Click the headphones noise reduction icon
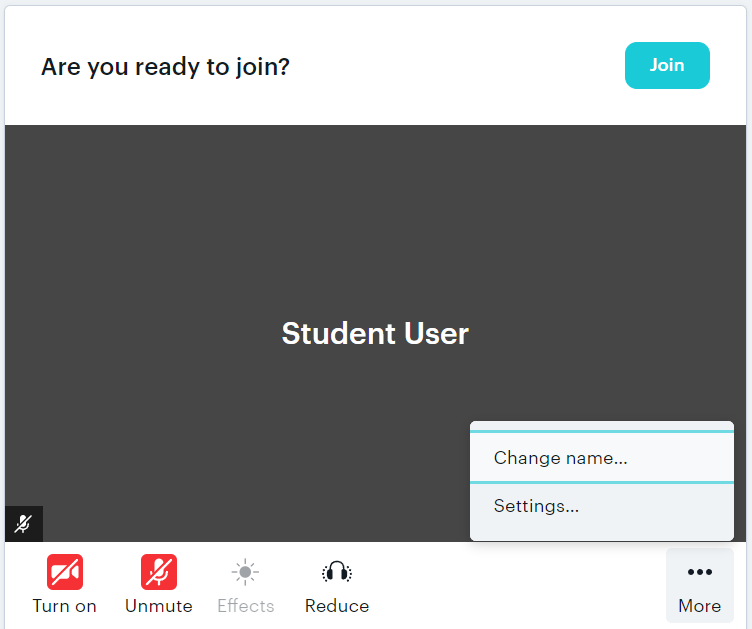This screenshot has width=752, height=629. pos(337,572)
